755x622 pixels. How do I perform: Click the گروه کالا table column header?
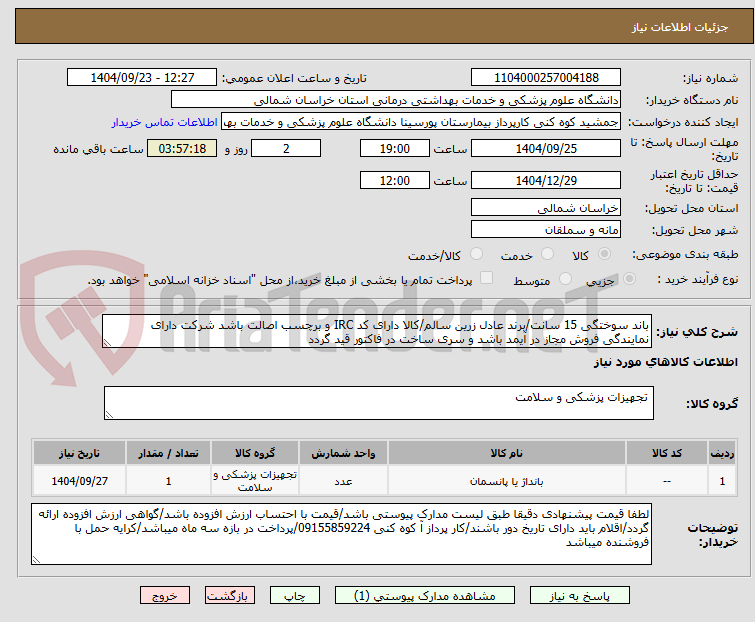click(x=255, y=453)
